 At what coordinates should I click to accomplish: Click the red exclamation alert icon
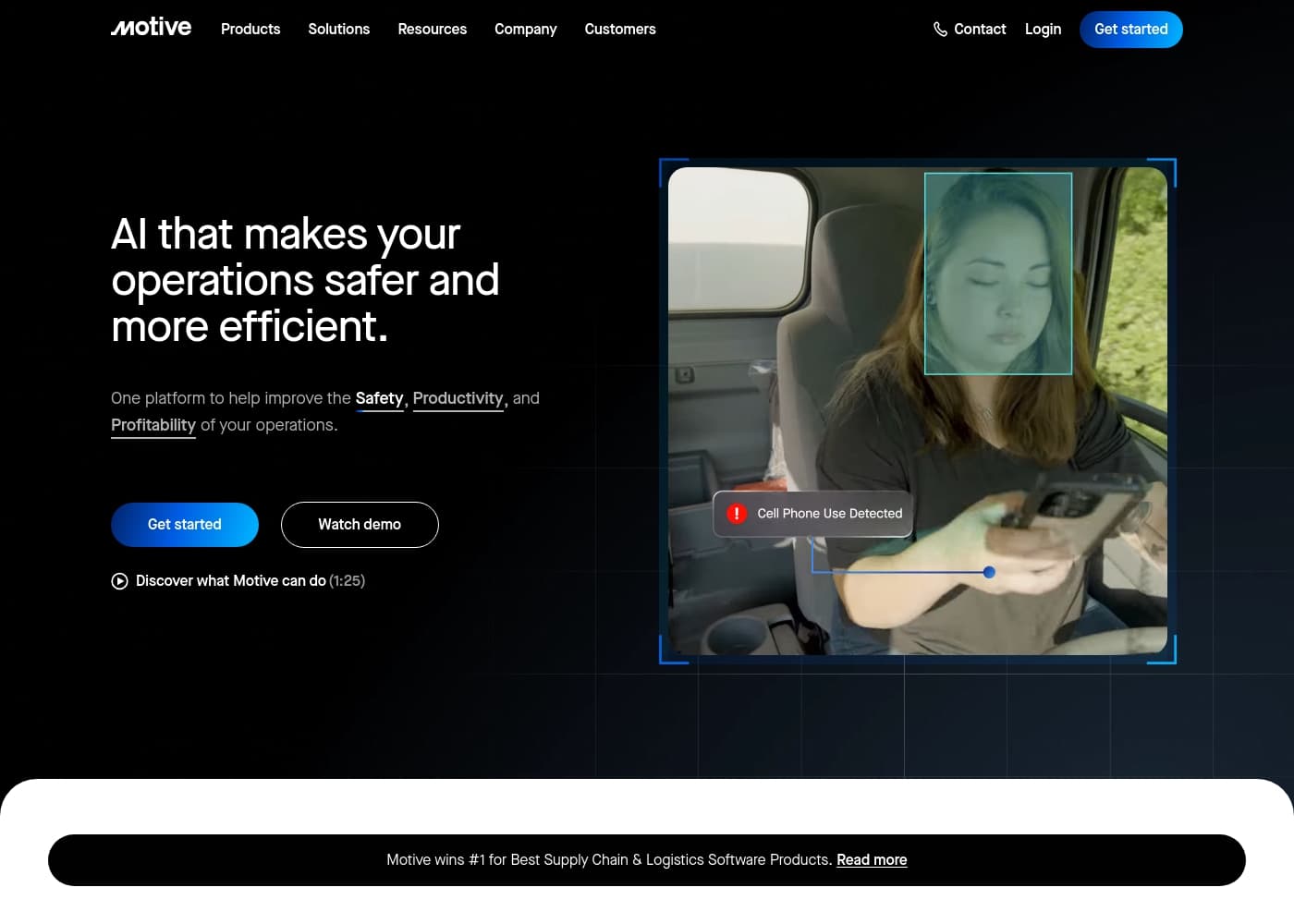click(x=737, y=514)
